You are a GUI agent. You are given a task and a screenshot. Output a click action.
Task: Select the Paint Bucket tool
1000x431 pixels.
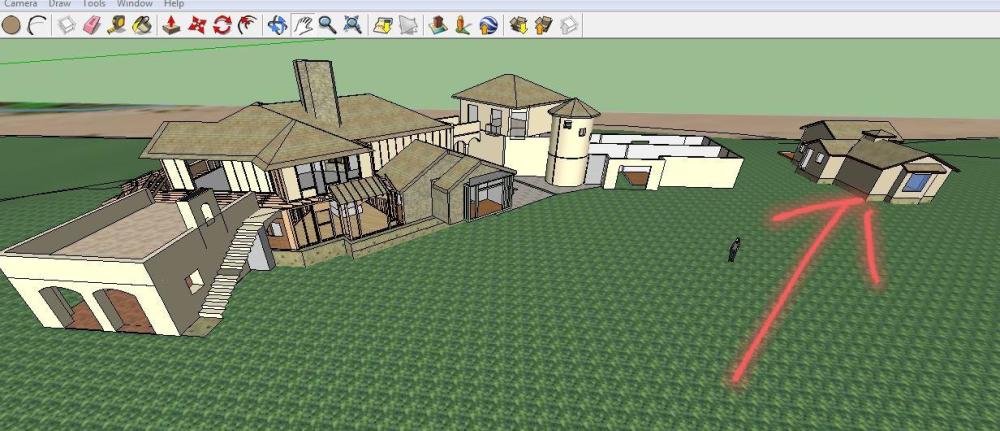(143, 25)
